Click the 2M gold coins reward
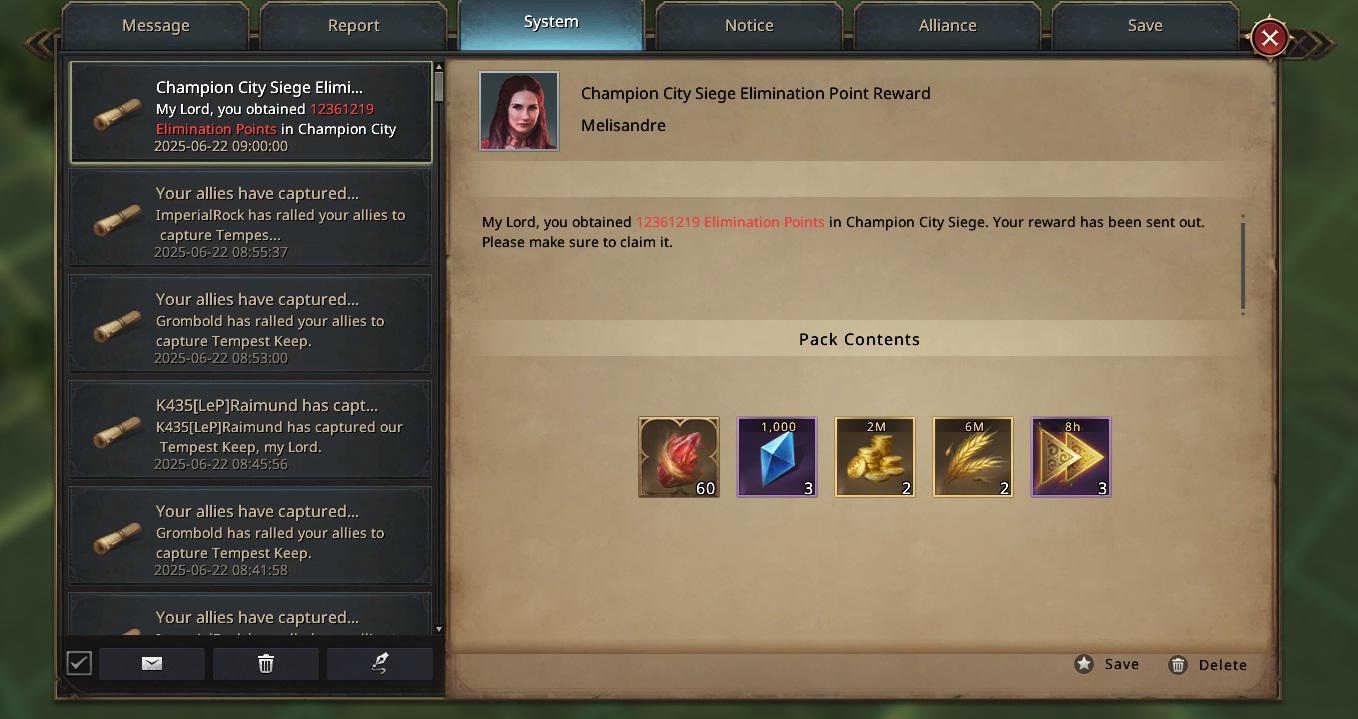1358x719 pixels. (875, 457)
